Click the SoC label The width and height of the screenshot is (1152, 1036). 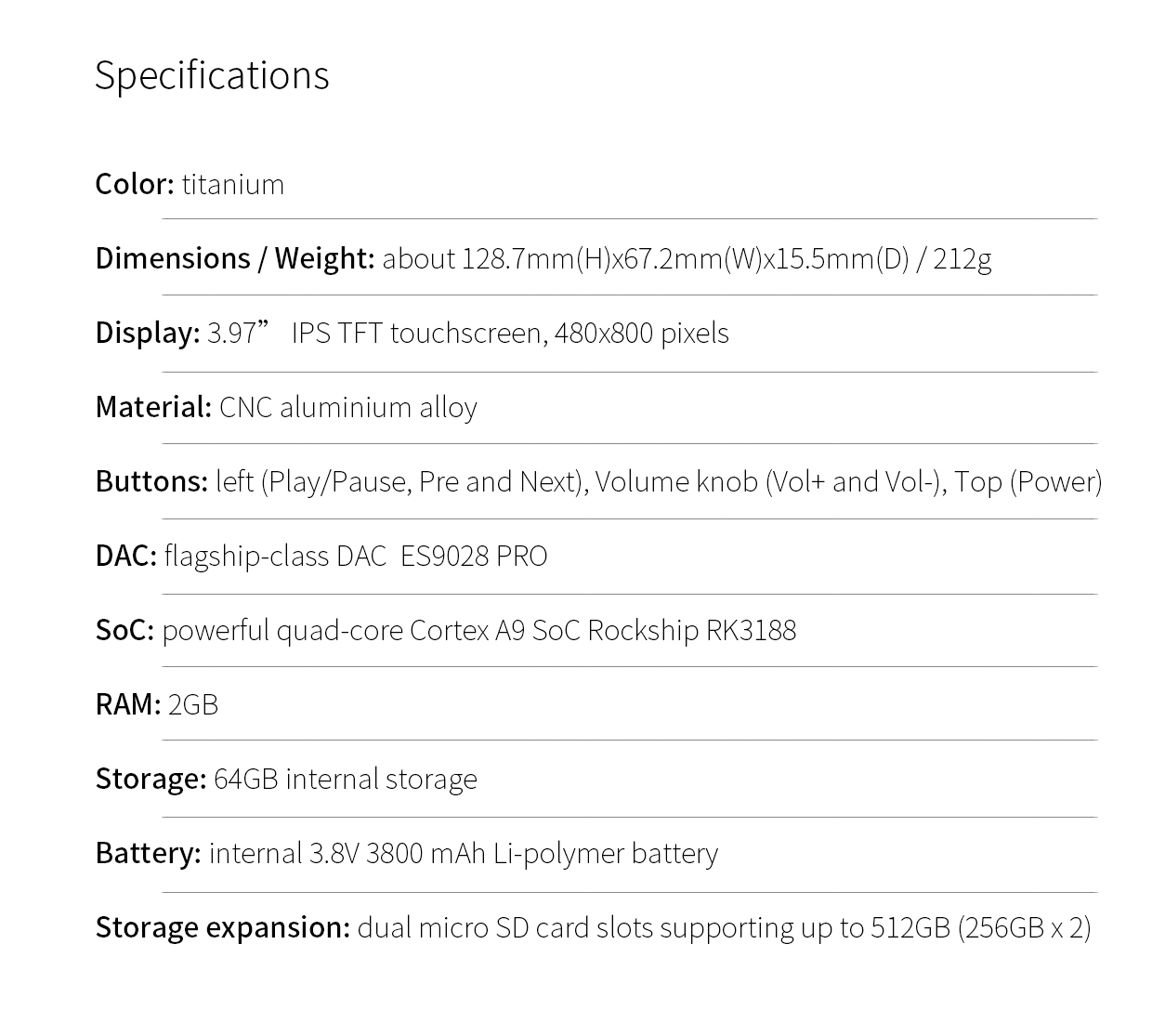pos(124,630)
